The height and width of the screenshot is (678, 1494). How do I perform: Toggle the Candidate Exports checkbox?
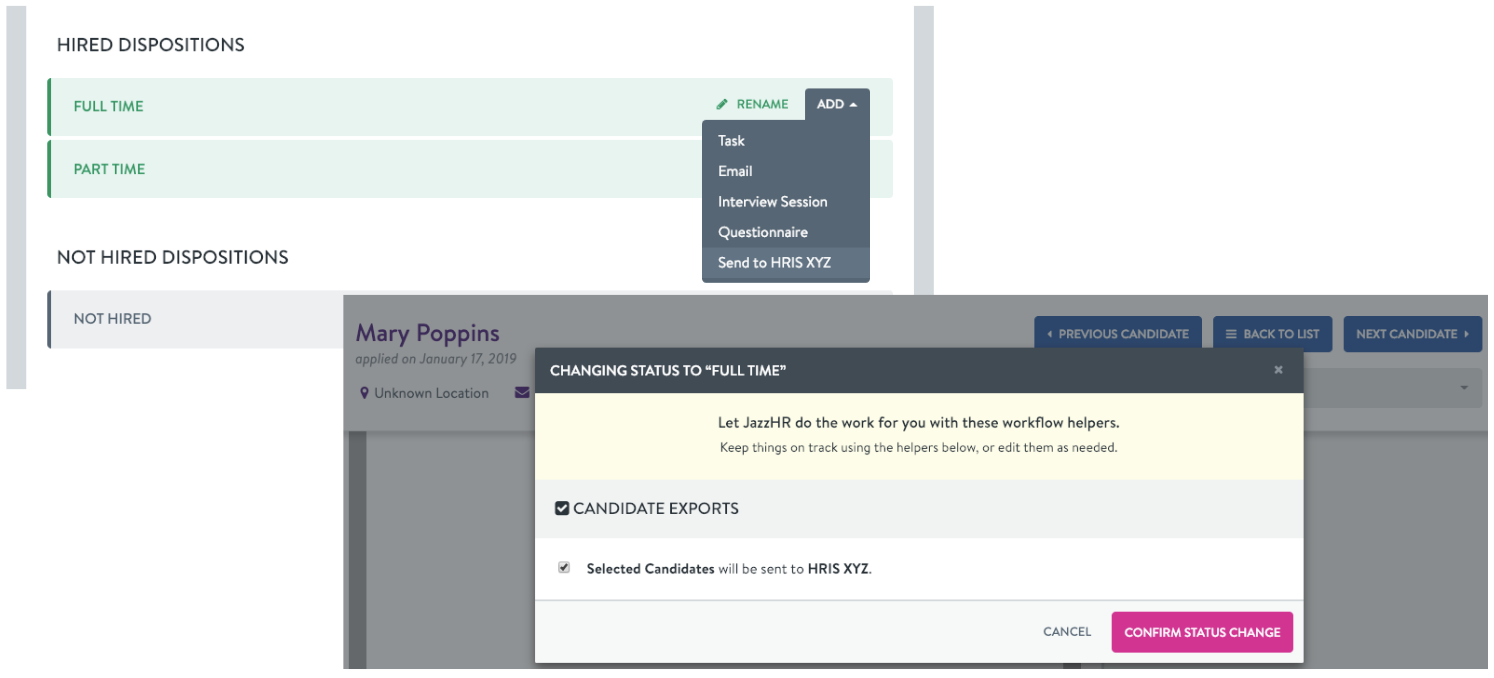pyautogui.click(x=562, y=508)
